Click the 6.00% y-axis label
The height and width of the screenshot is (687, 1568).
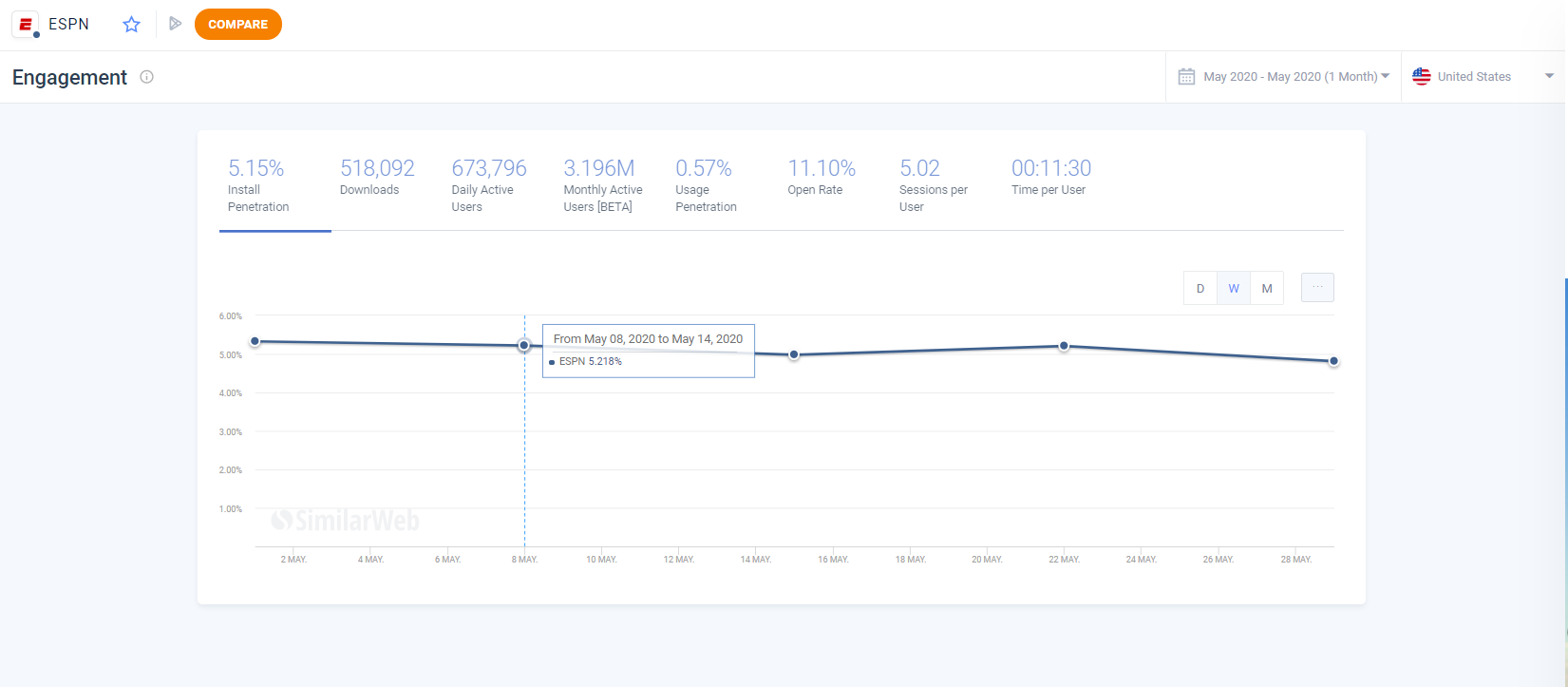pyautogui.click(x=231, y=315)
